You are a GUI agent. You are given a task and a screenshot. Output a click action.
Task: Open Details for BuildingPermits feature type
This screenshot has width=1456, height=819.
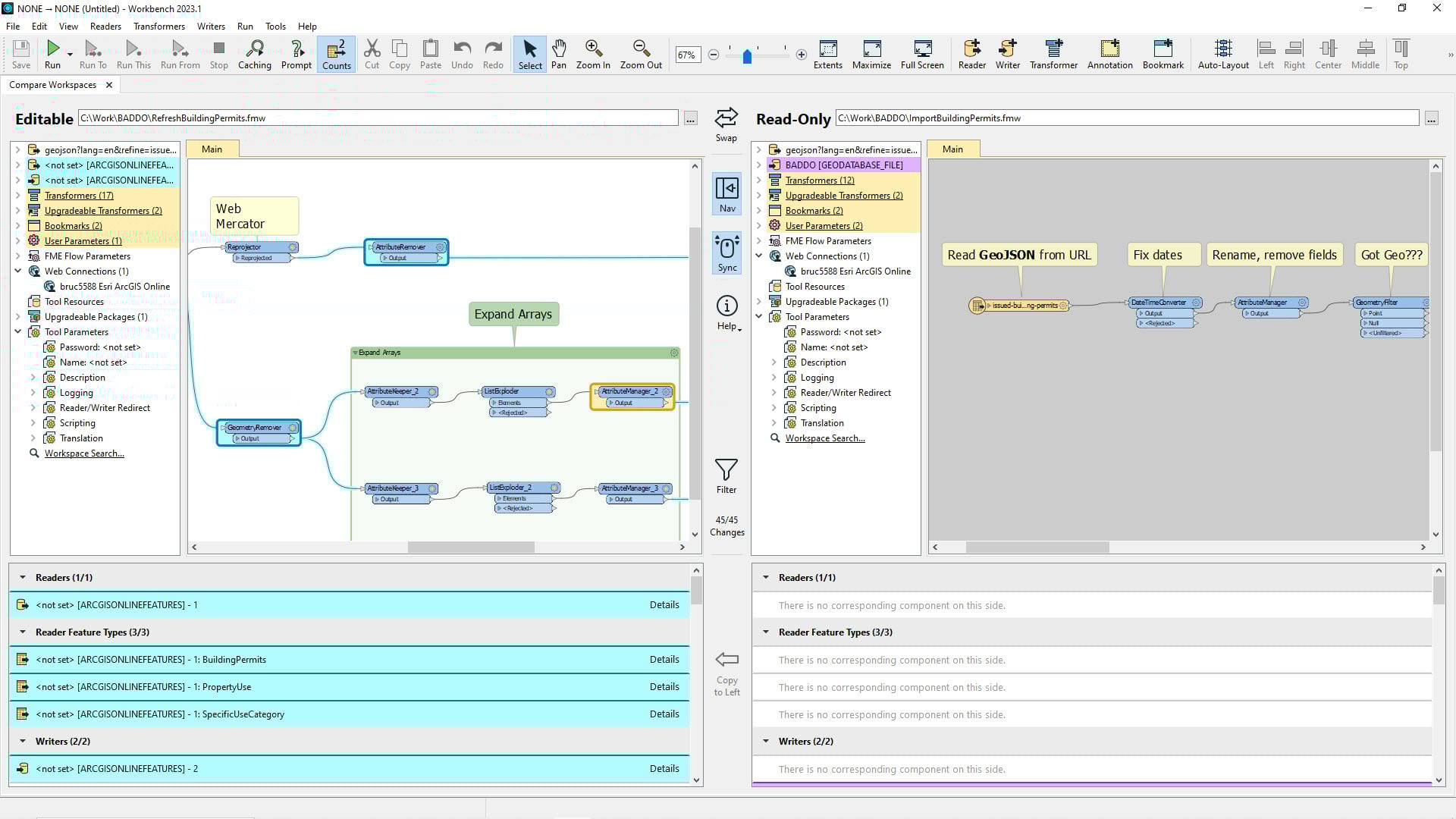coord(664,660)
